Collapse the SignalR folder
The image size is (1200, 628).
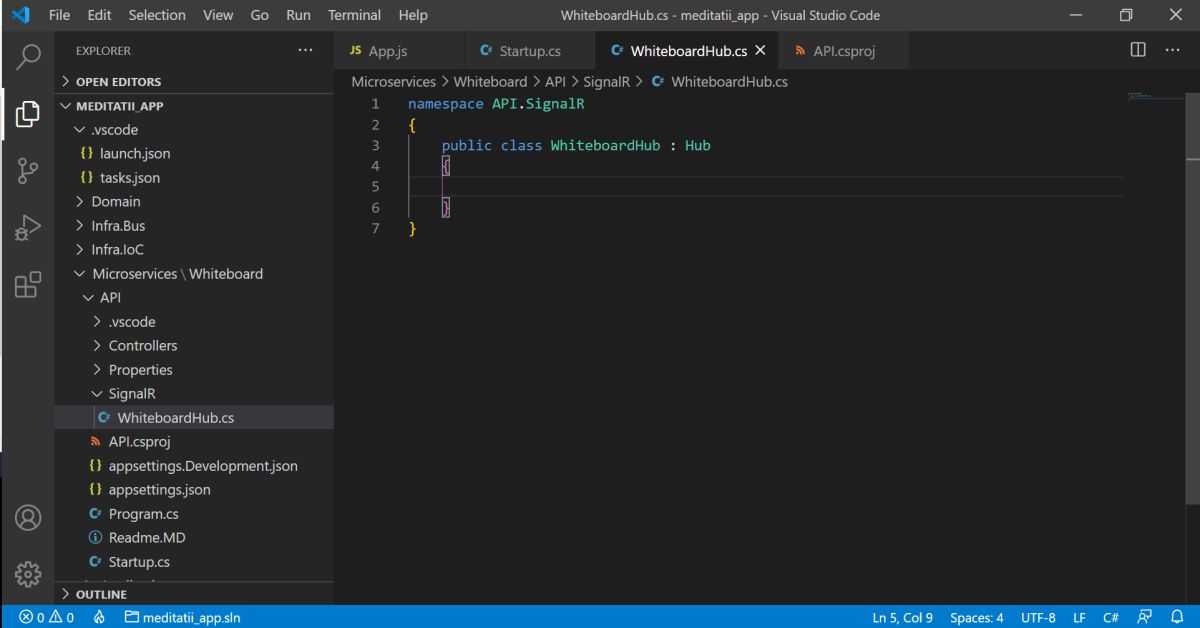pos(194,394)
